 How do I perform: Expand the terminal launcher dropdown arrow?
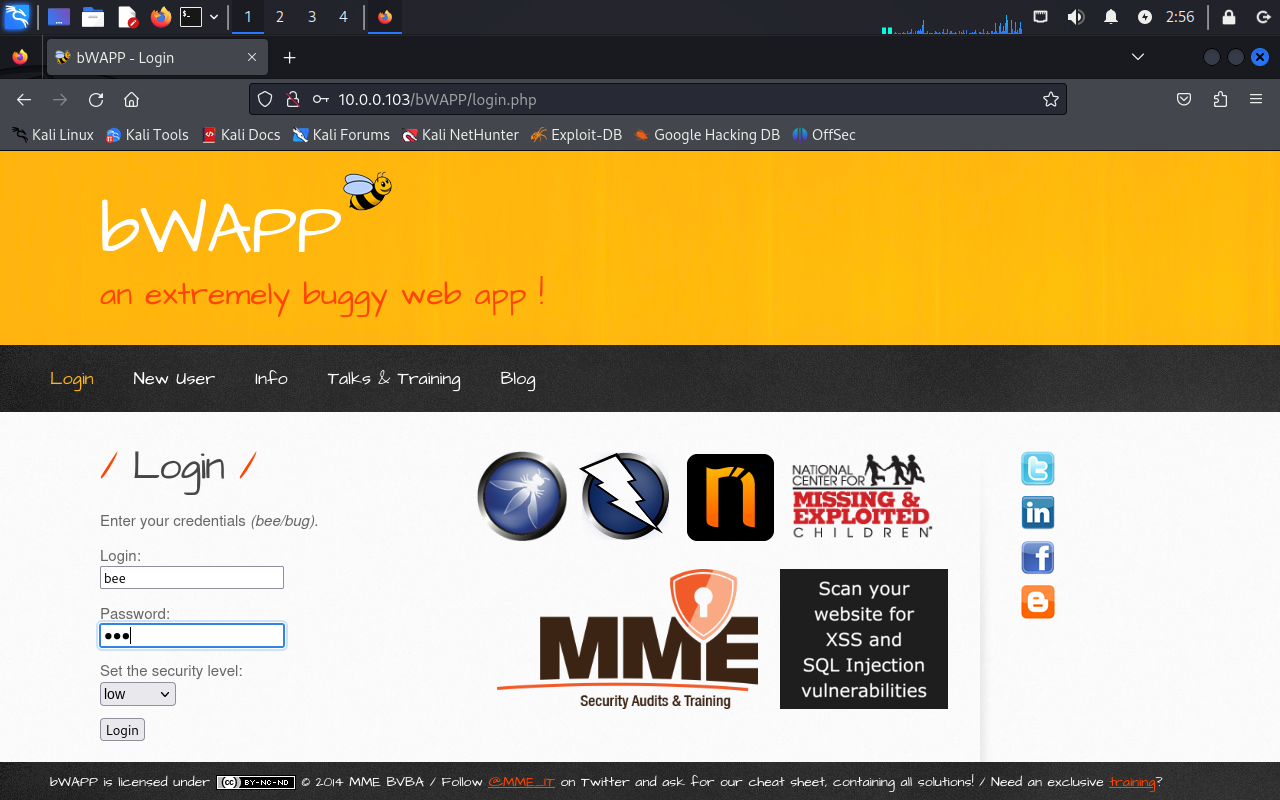214,17
